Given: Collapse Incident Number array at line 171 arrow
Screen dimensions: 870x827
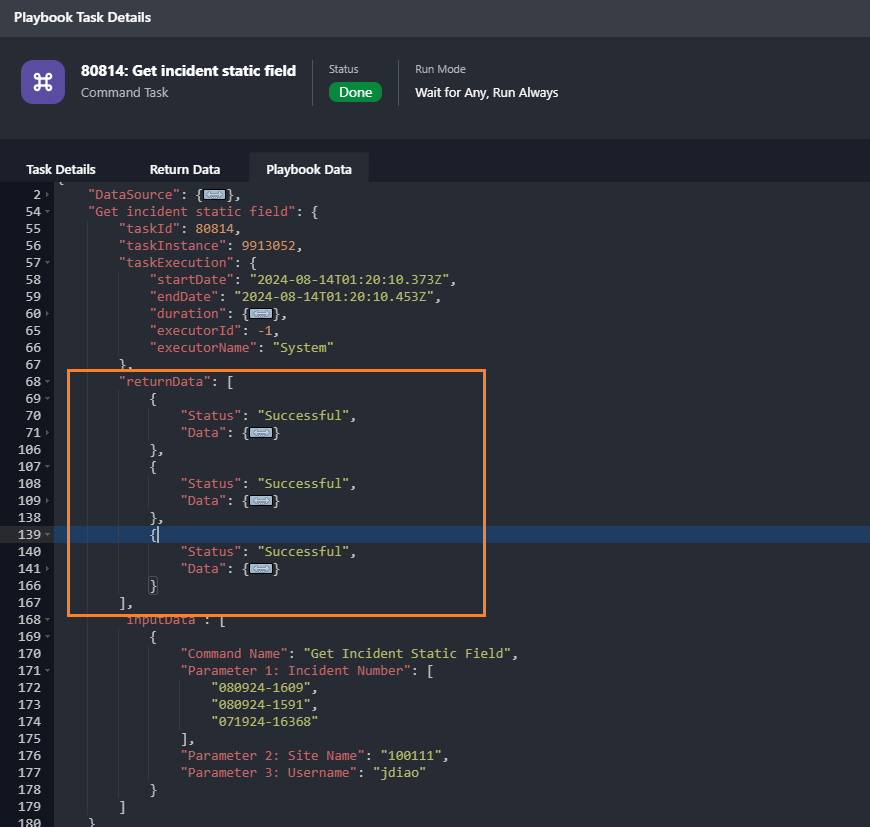Looking at the screenshot, I should coord(47,671).
